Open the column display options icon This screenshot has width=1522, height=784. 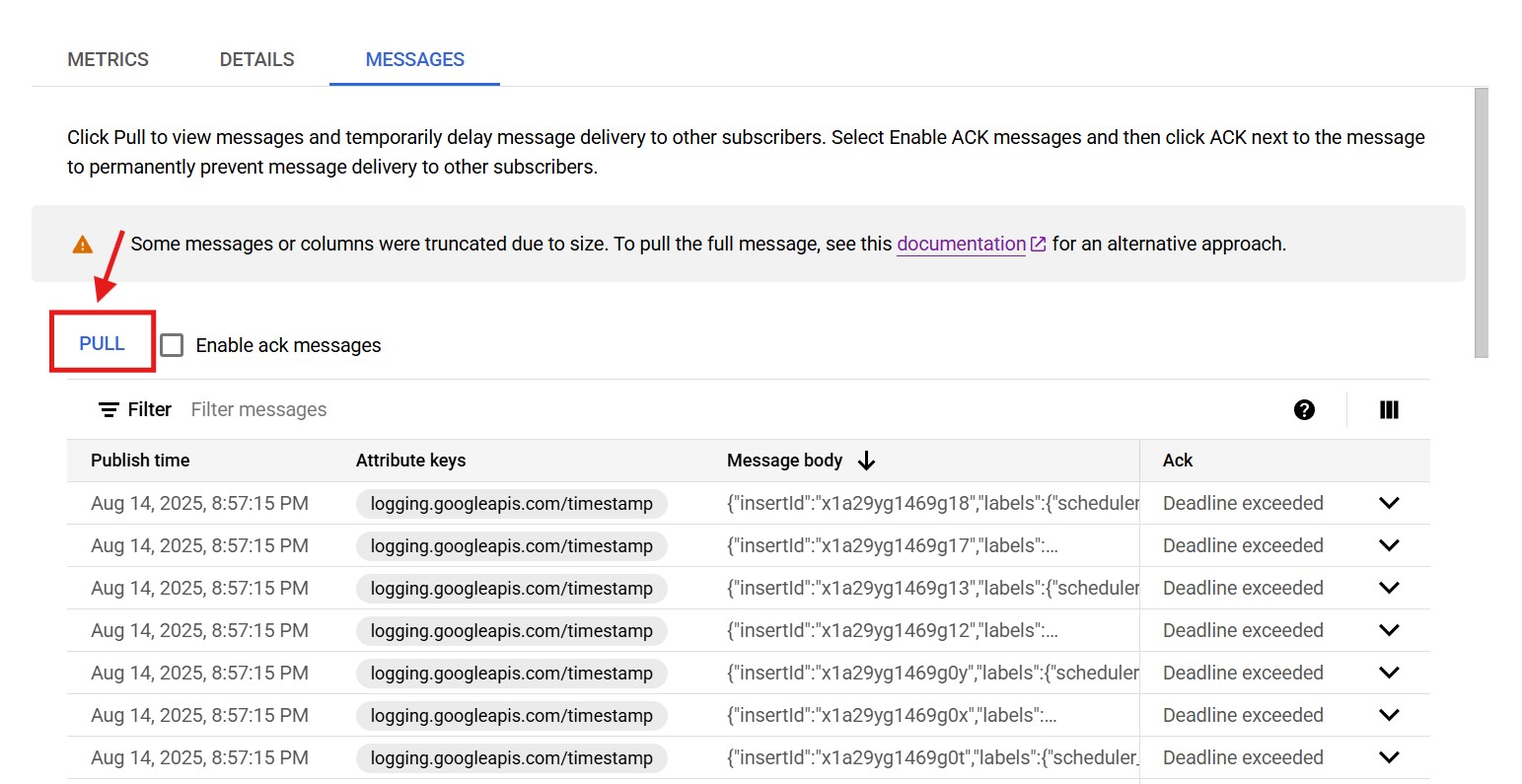tap(1389, 410)
